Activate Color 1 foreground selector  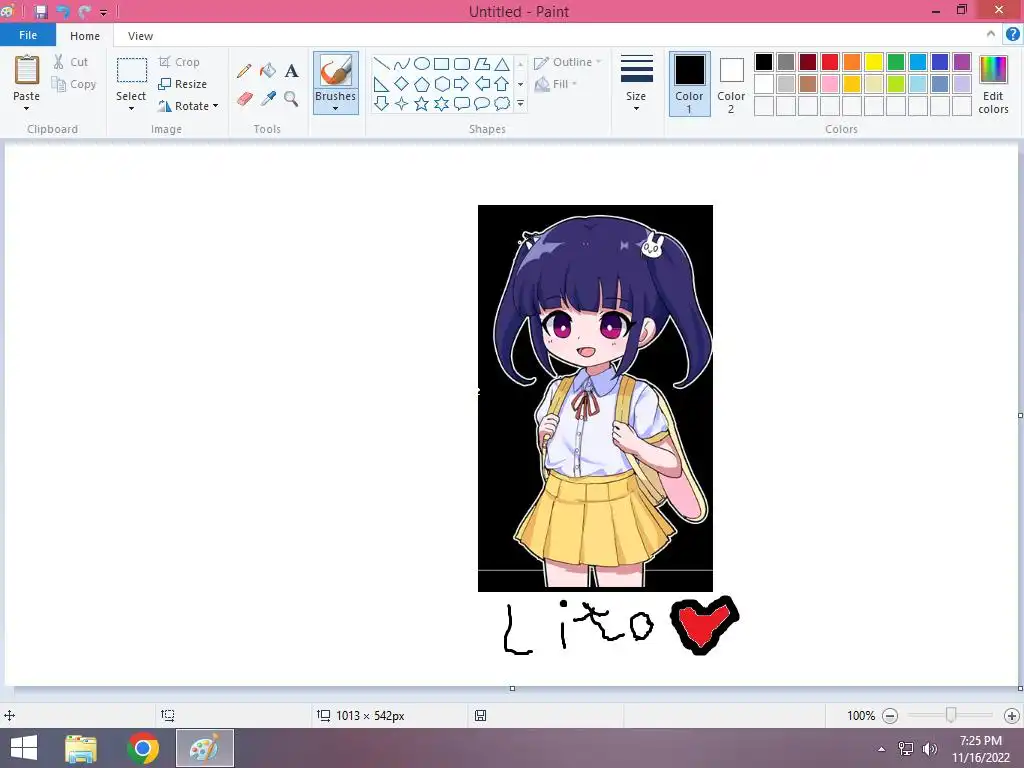(689, 84)
